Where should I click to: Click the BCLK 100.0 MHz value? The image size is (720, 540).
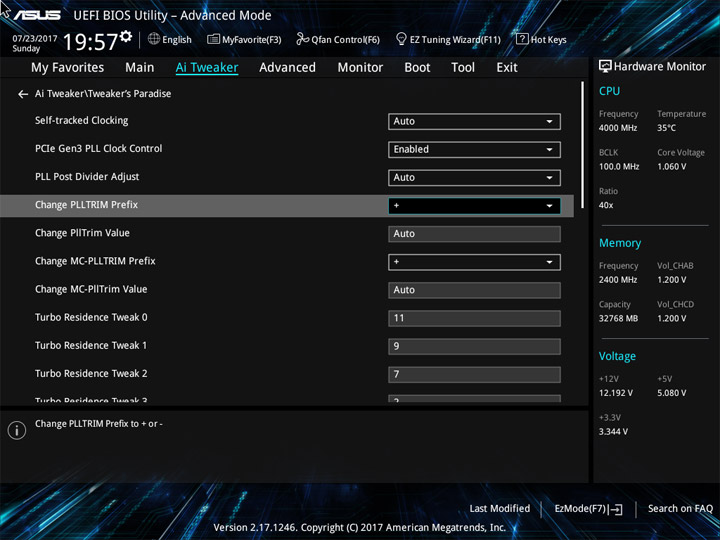[x=619, y=167]
